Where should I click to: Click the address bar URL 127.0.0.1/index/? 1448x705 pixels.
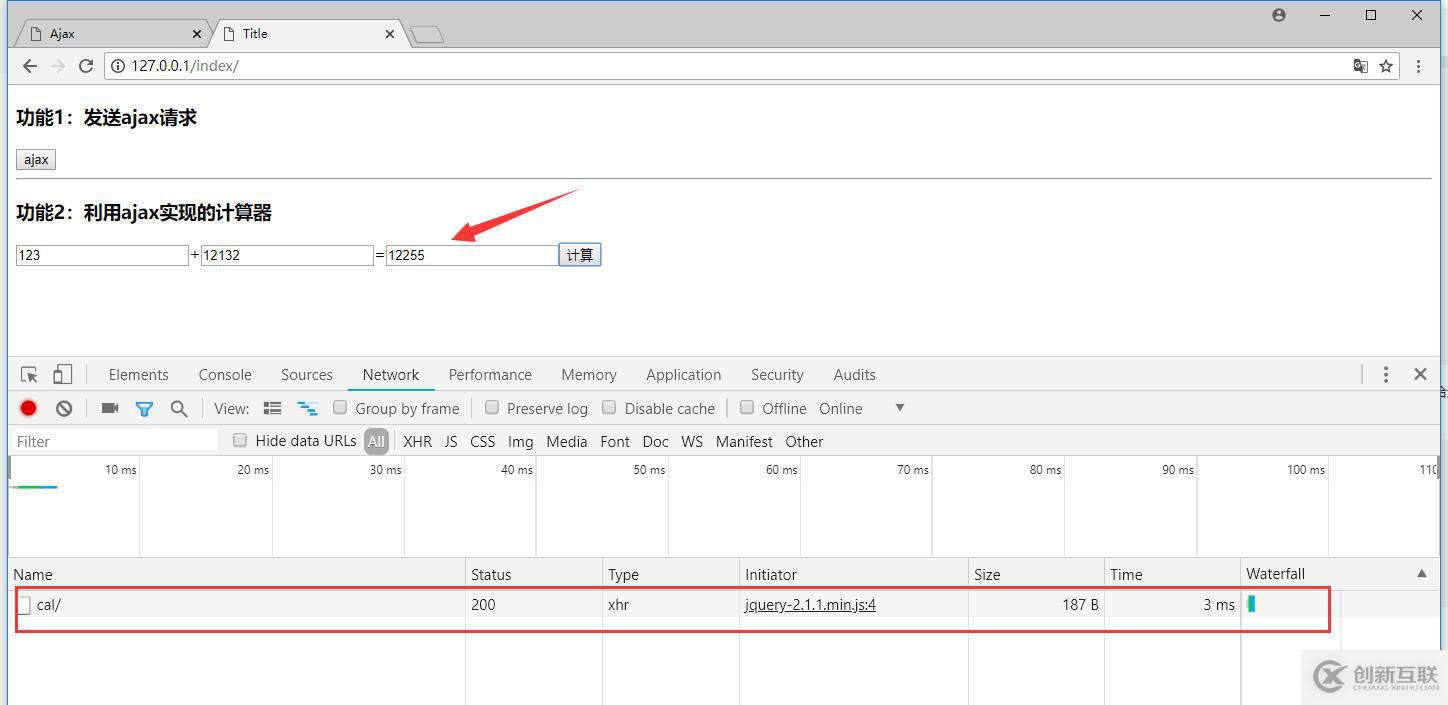click(x=185, y=66)
